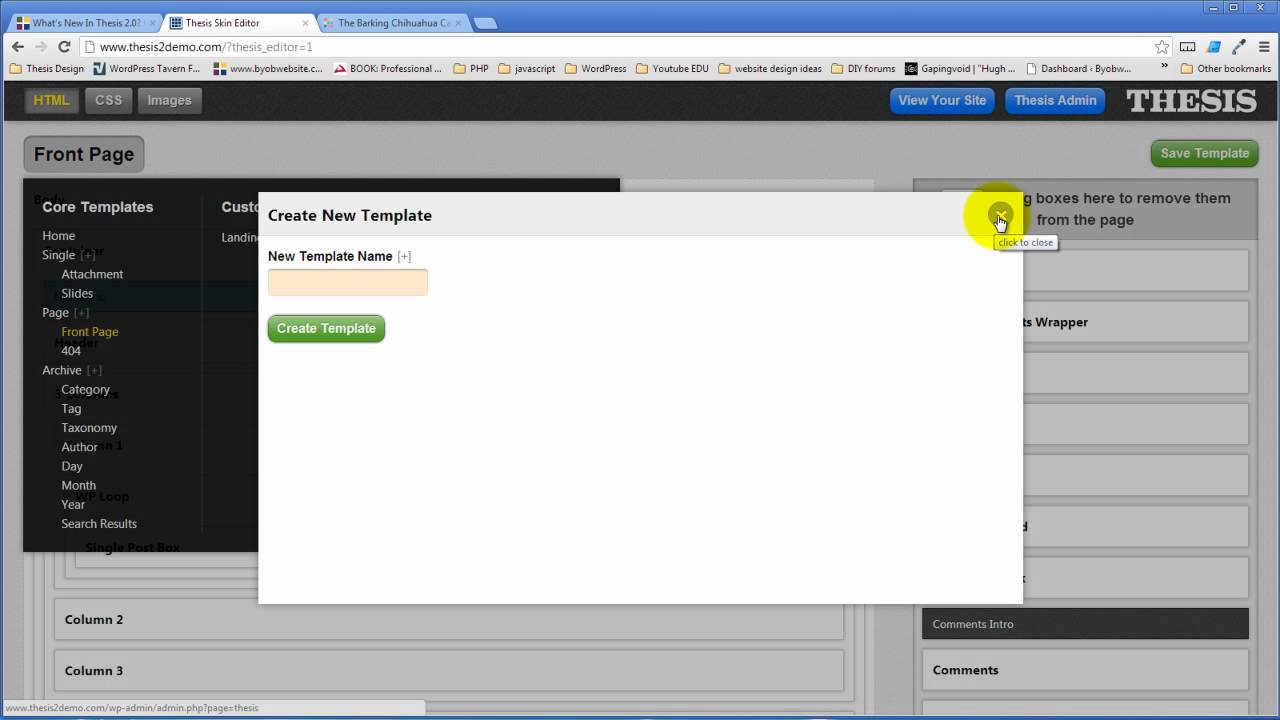This screenshot has width=1280, height=720.
Task: Switch to What's New In Thesis 2.0 browser tab
Action: [x=85, y=22]
